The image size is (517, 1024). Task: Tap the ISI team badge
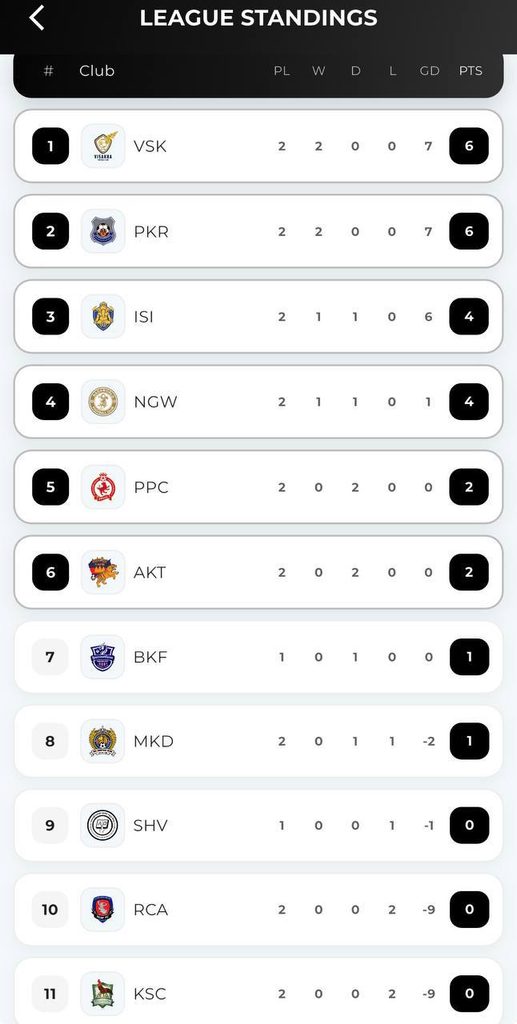pyautogui.click(x=103, y=316)
